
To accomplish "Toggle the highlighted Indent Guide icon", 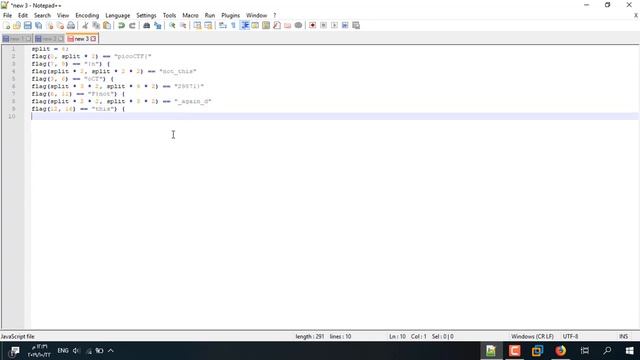I will pos(244,25).
